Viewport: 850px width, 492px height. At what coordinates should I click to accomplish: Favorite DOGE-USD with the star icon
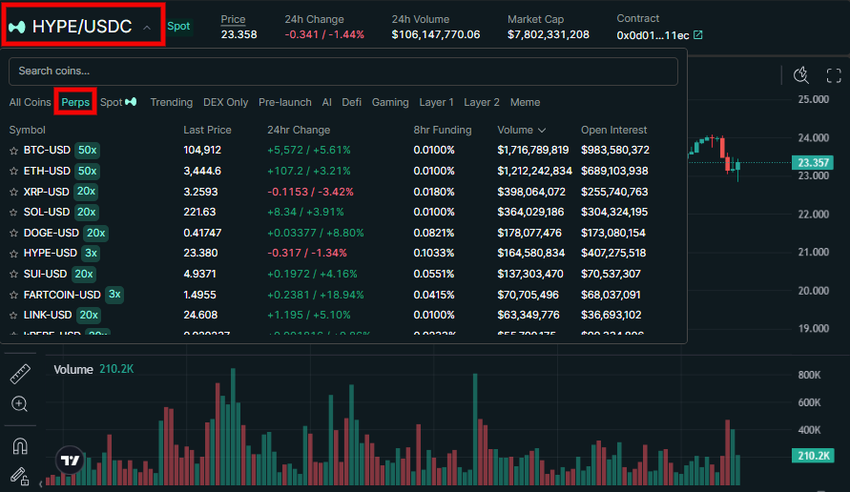click(14, 233)
